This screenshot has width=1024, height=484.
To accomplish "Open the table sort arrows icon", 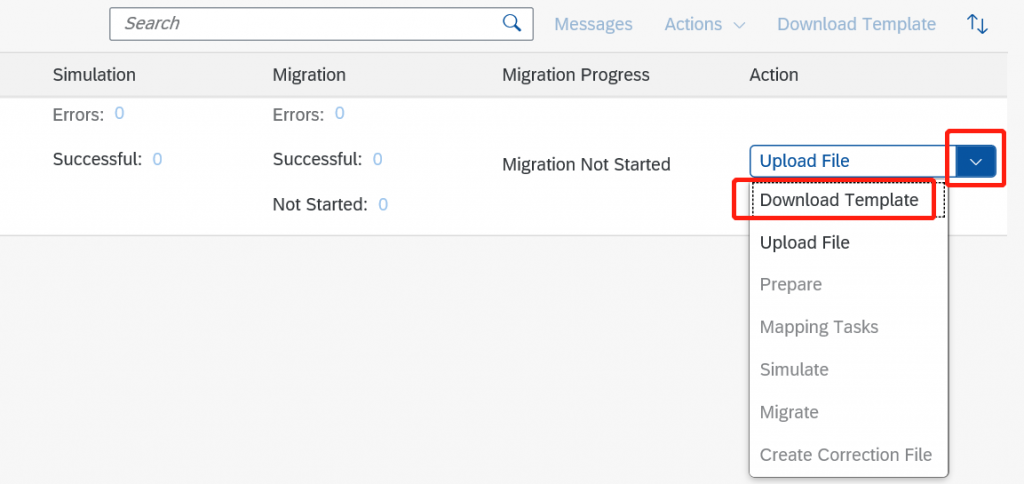I will pyautogui.click(x=977, y=24).
